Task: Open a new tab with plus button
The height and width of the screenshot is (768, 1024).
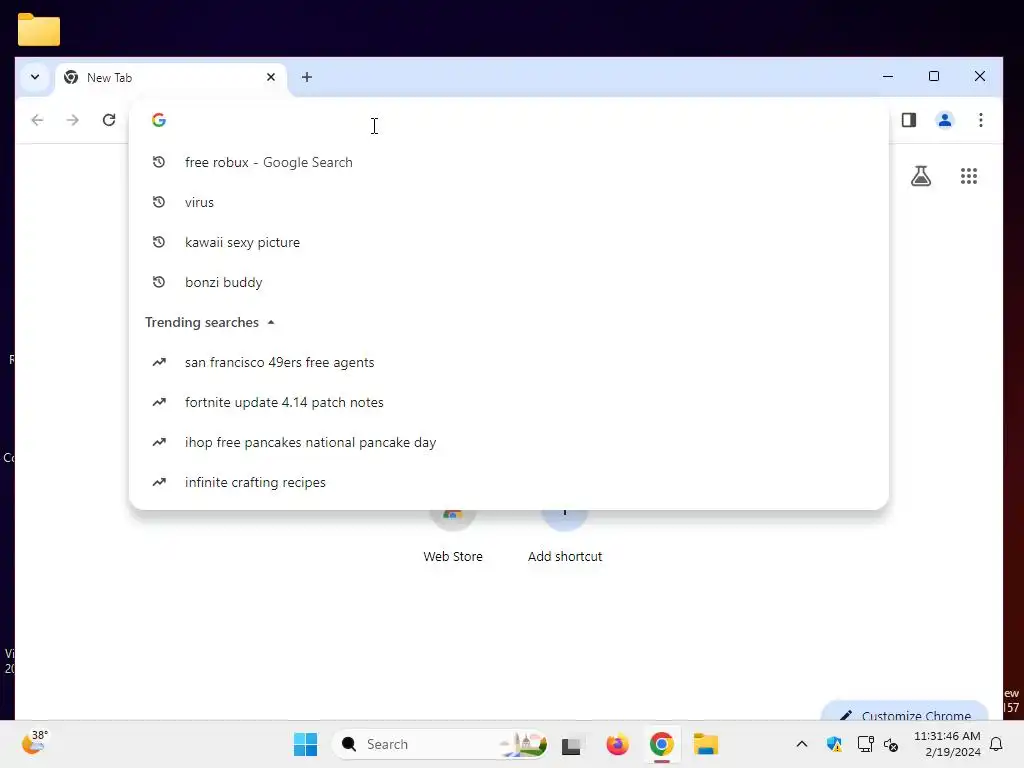Action: pyautogui.click(x=306, y=77)
